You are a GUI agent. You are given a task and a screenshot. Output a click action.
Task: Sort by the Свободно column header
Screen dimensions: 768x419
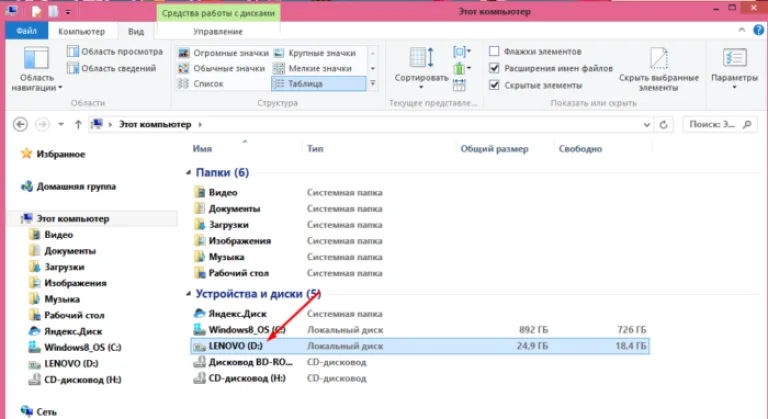pos(580,148)
